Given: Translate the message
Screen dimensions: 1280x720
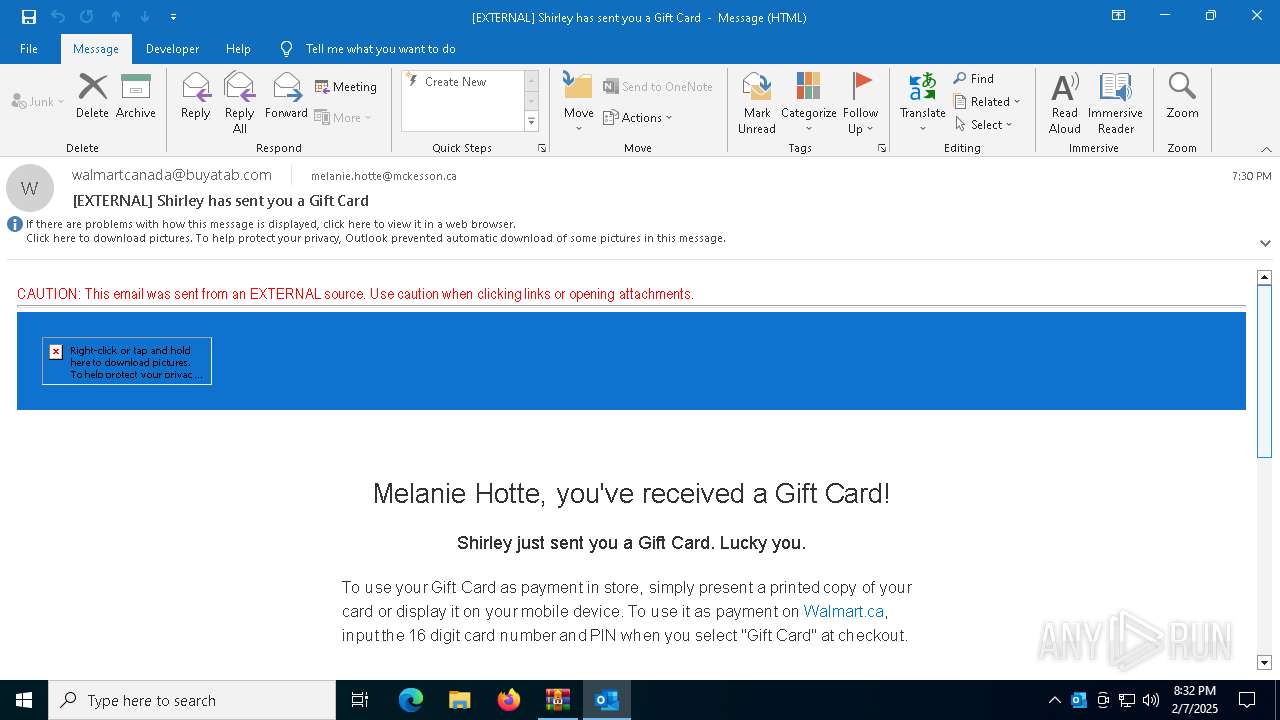Looking at the screenshot, I should coord(922,102).
